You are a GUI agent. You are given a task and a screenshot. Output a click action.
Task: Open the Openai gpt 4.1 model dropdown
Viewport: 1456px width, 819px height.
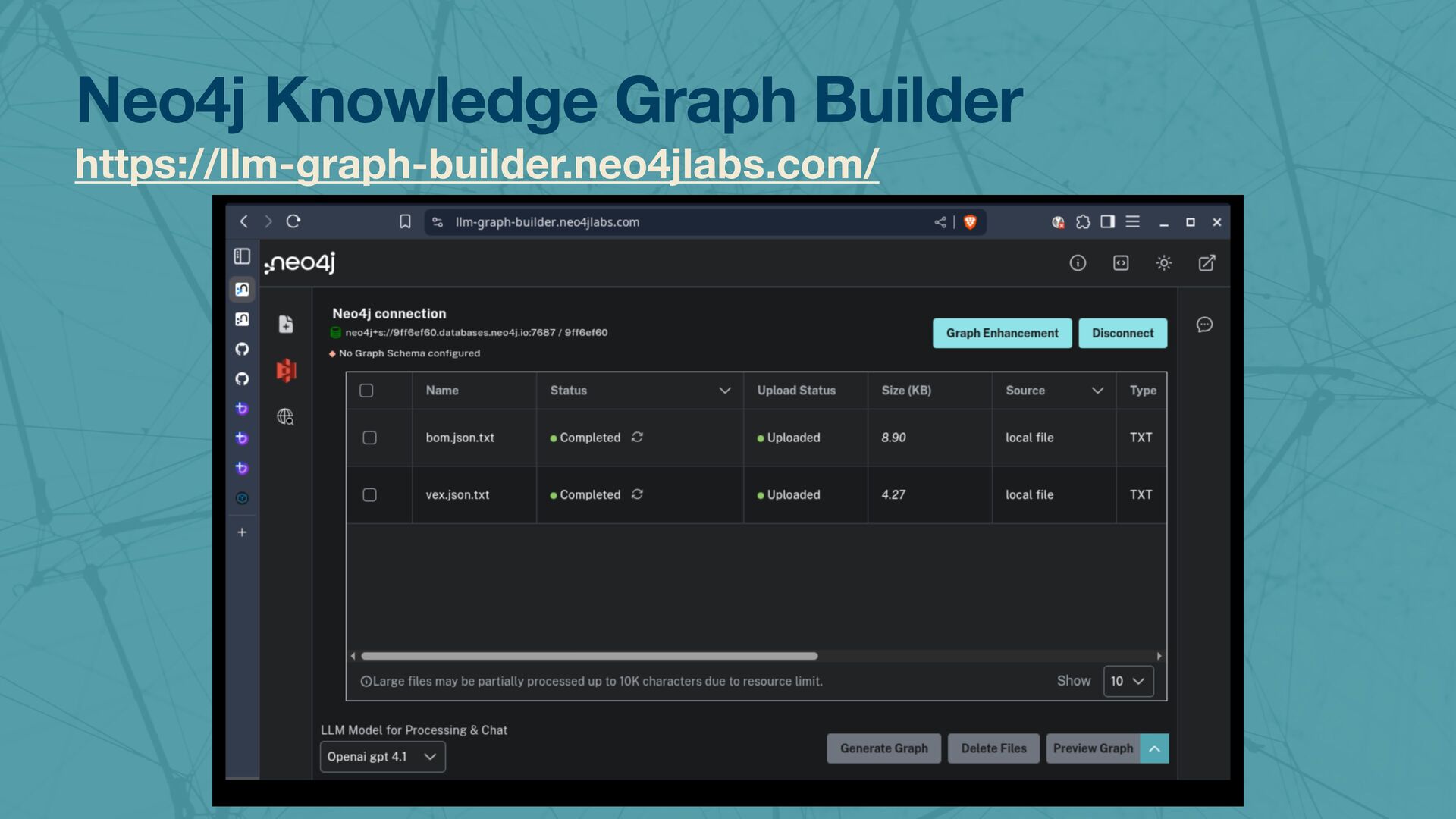click(382, 757)
